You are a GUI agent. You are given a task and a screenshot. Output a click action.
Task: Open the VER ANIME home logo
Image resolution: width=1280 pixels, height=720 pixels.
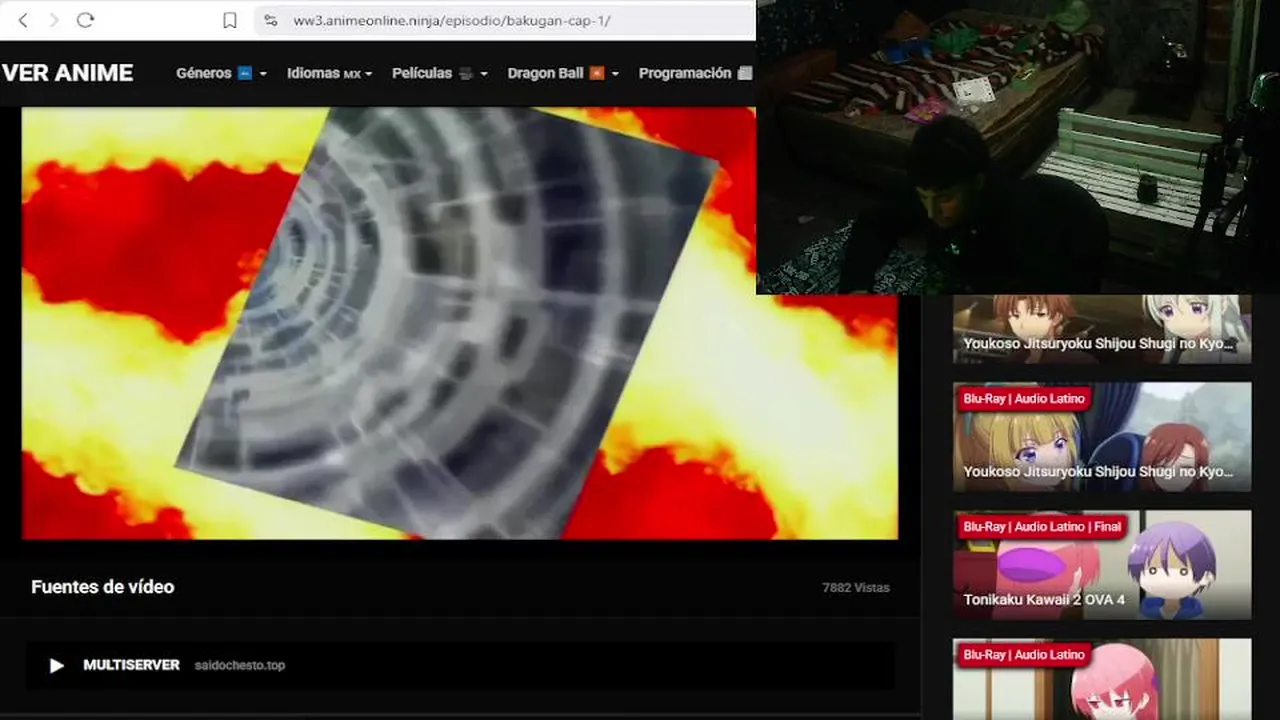pos(67,73)
